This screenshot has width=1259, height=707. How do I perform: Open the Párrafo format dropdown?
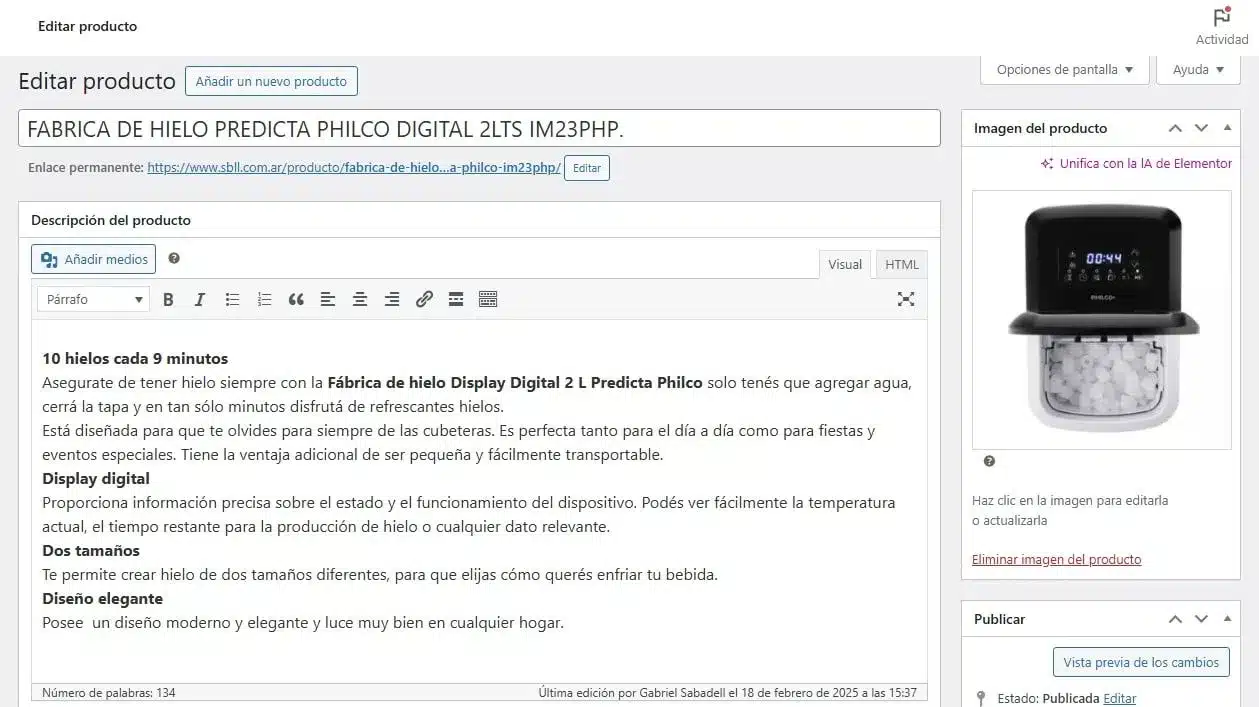[93, 299]
